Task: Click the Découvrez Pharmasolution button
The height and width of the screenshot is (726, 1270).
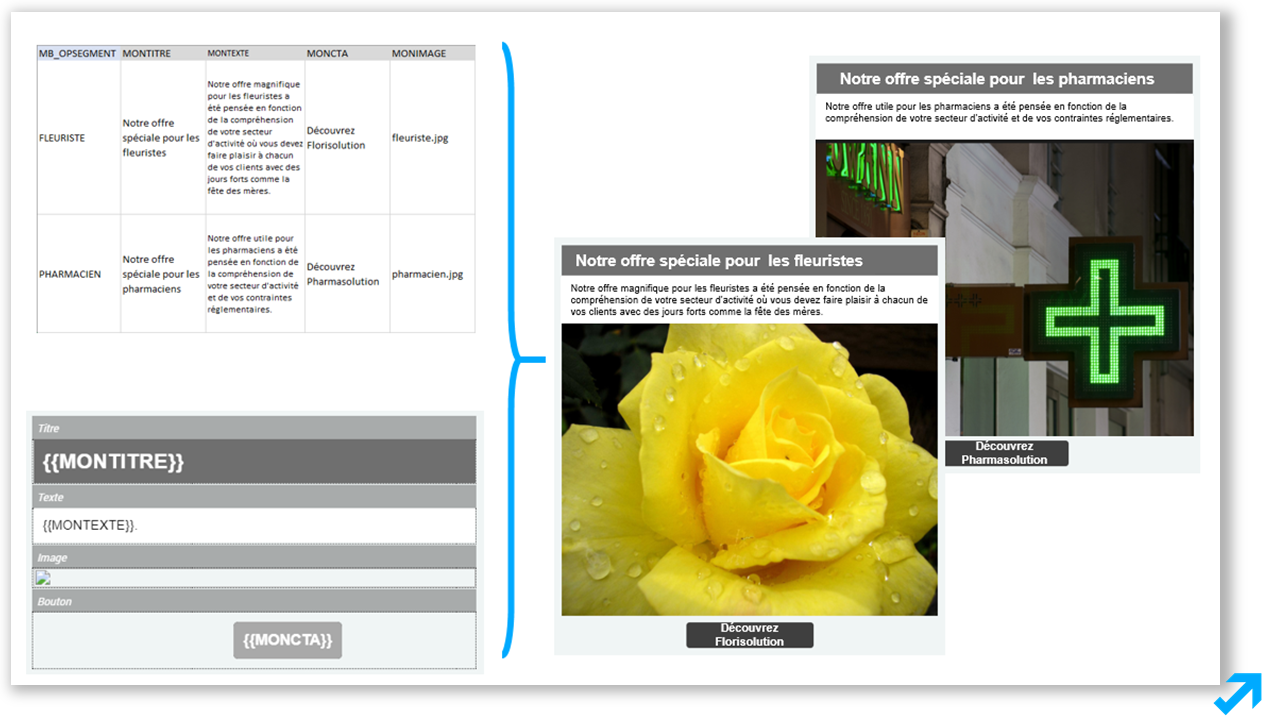Action: coord(1007,453)
